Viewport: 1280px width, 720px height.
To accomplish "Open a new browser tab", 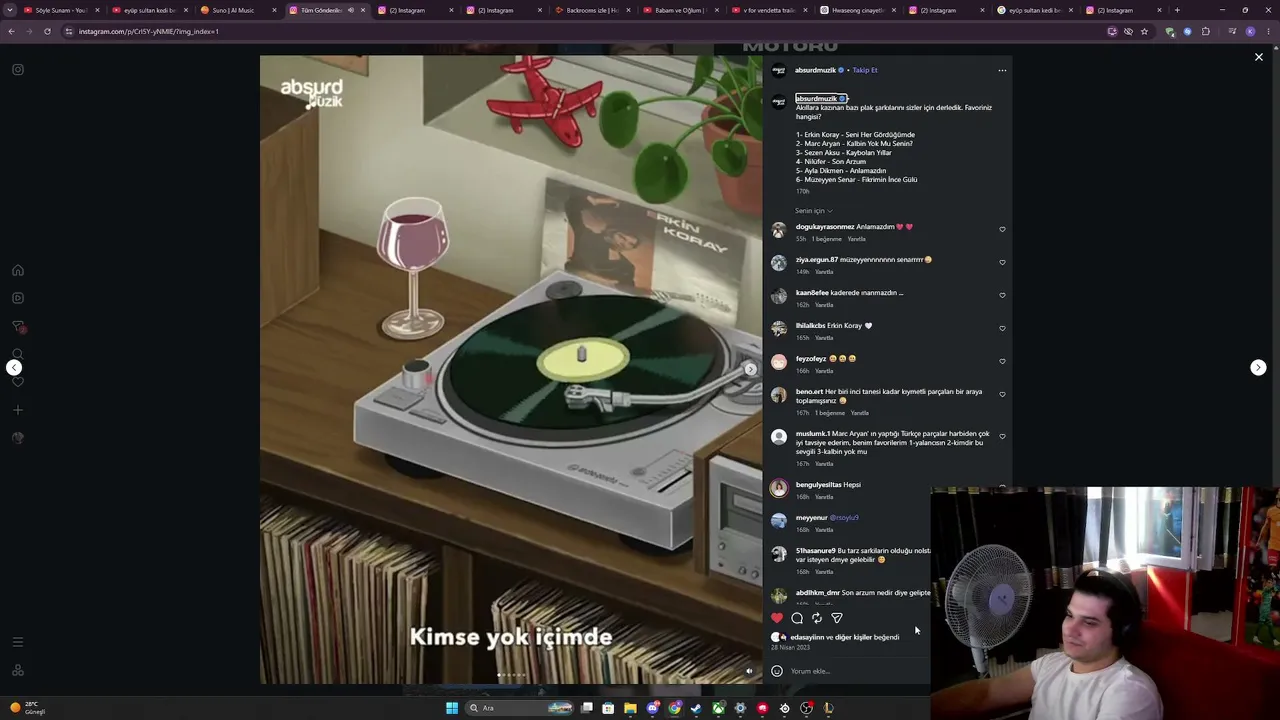I will point(1177,10).
